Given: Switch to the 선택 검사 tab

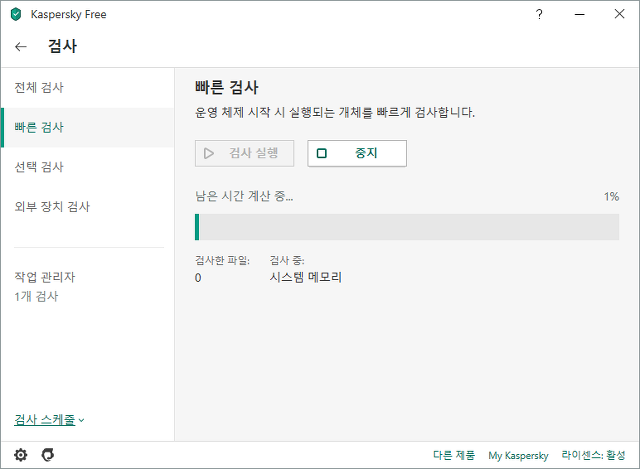Looking at the screenshot, I should click(87, 167).
